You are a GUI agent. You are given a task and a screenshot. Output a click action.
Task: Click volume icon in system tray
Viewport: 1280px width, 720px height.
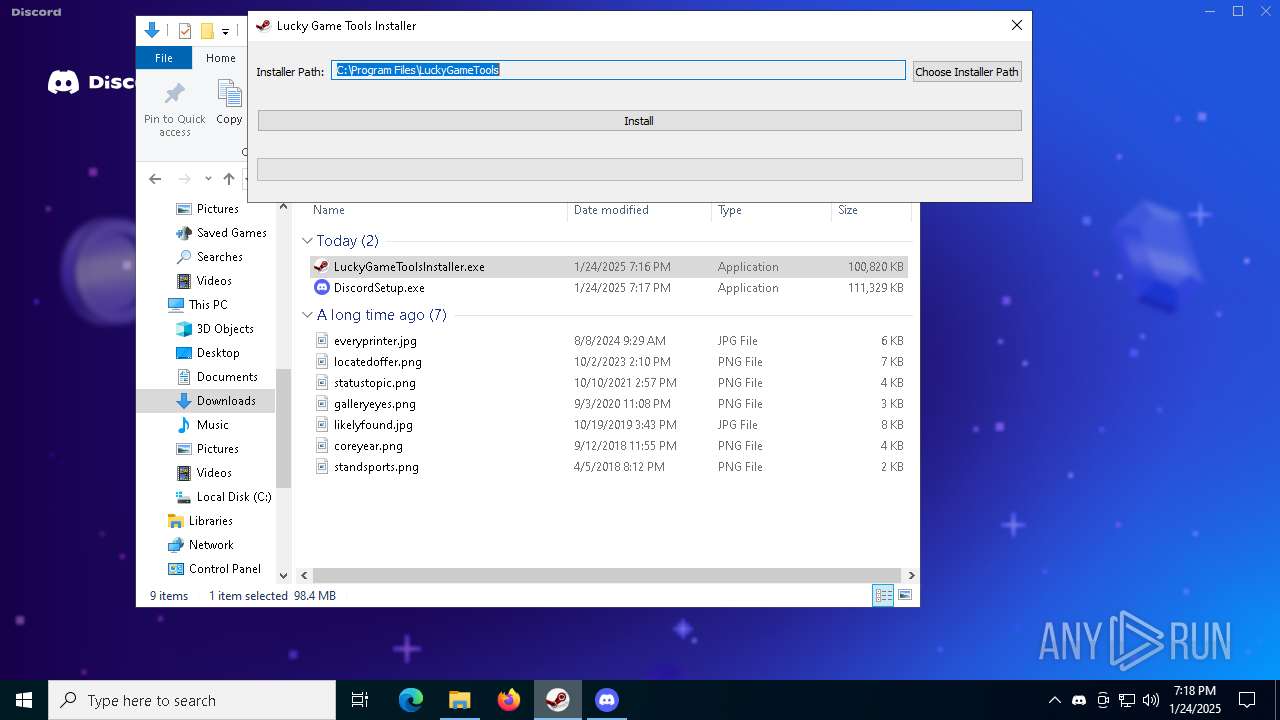click(1151, 700)
